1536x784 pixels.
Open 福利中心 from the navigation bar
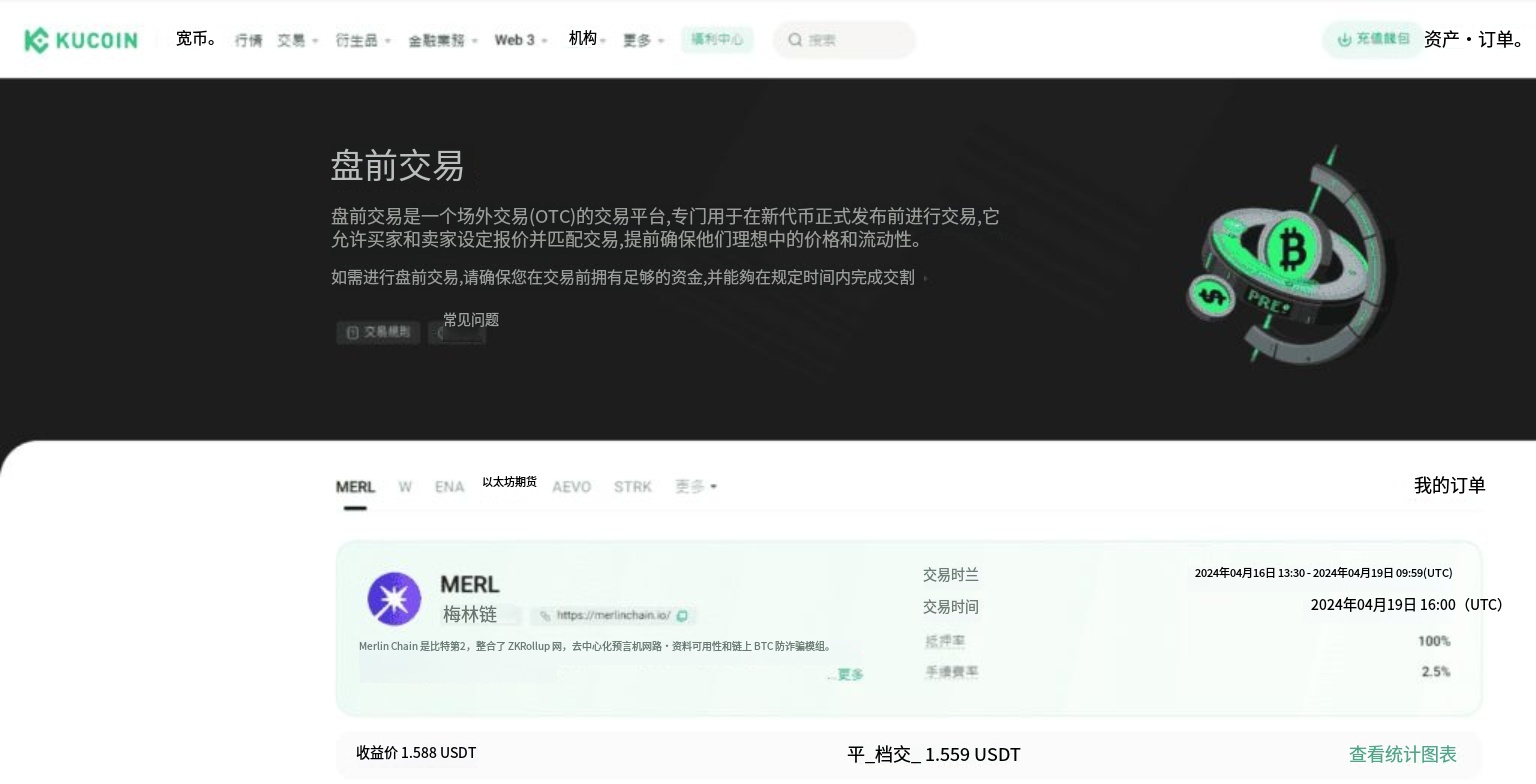coord(716,40)
